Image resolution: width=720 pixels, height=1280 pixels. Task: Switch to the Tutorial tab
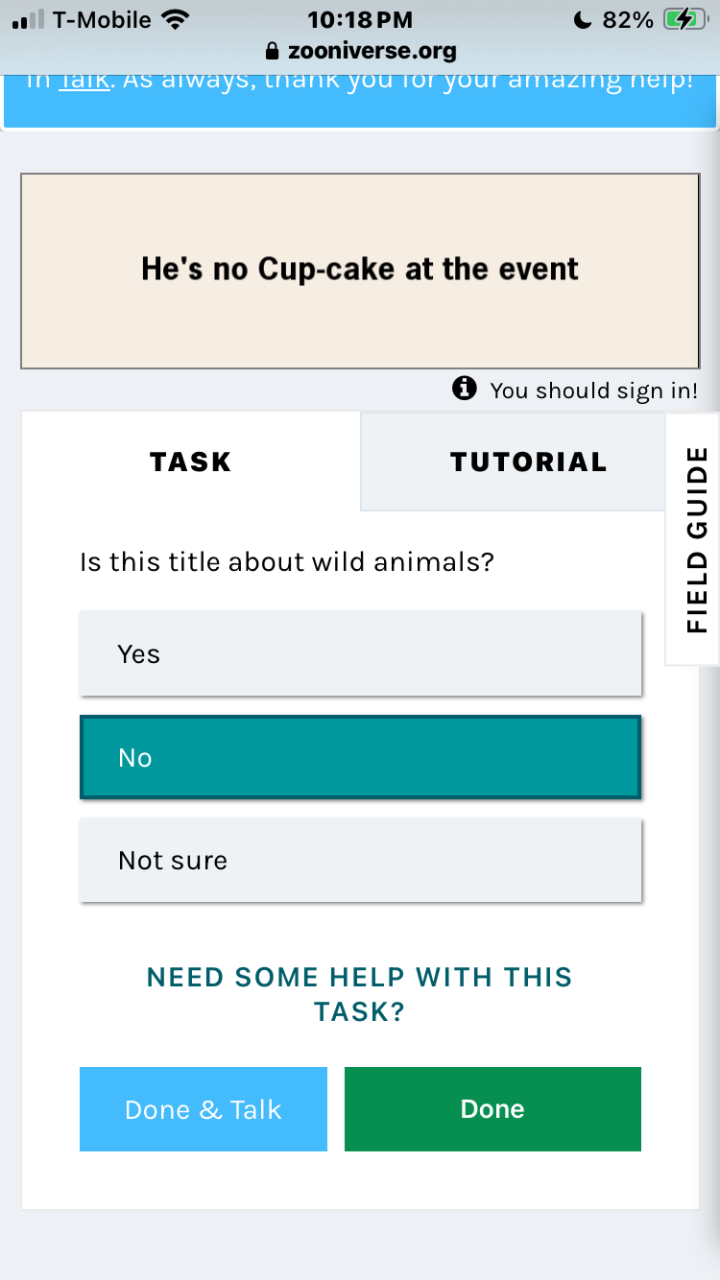point(527,461)
